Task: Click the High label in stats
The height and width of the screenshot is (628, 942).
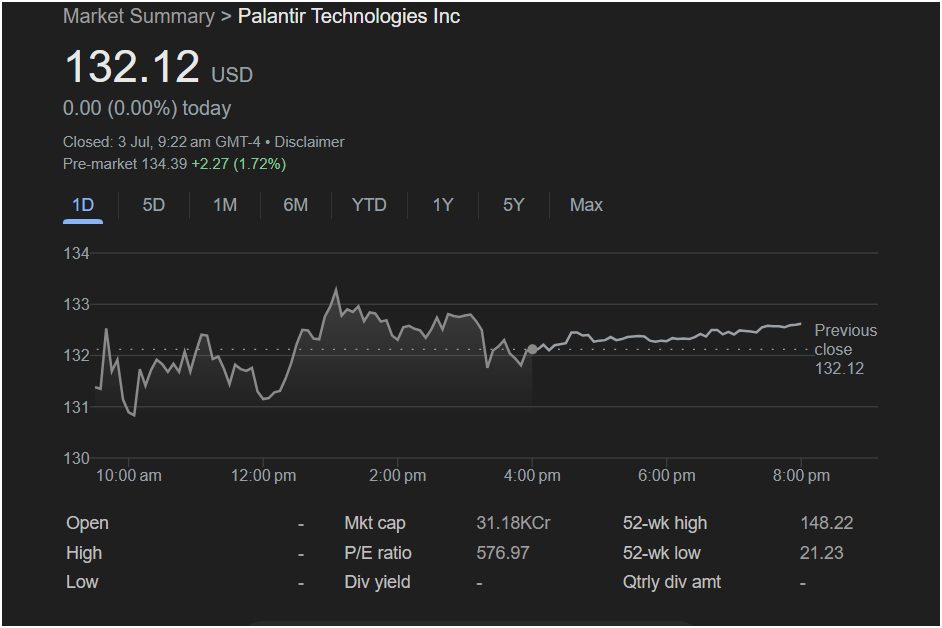Action: [84, 553]
